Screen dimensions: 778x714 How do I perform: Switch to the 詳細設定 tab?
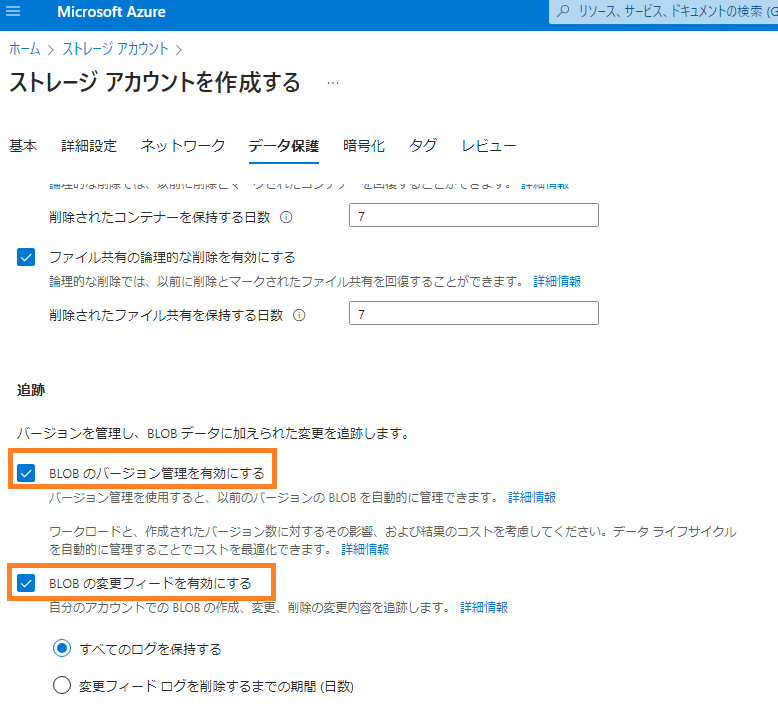pos(89,145)
